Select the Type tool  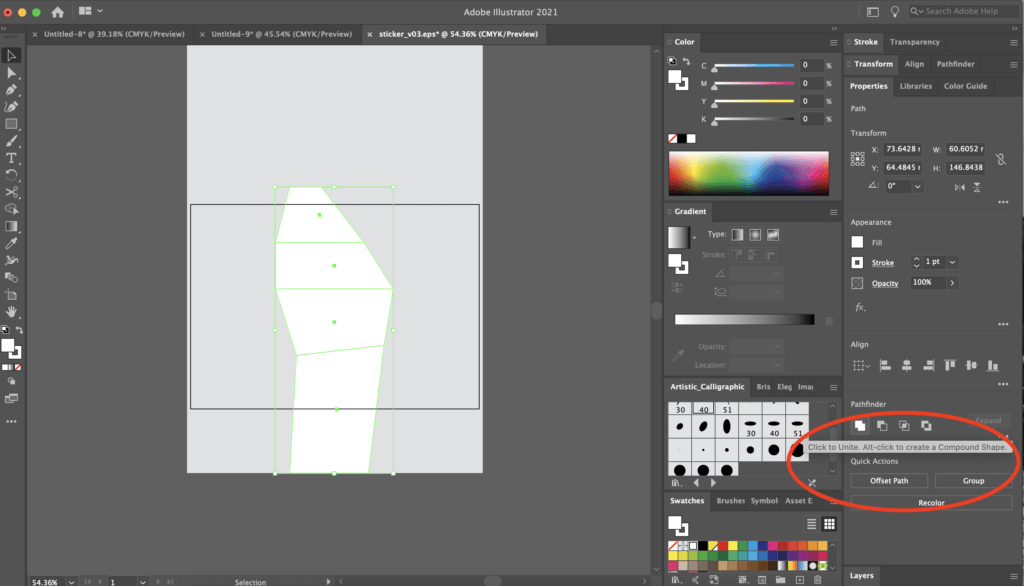coord(11,158)
